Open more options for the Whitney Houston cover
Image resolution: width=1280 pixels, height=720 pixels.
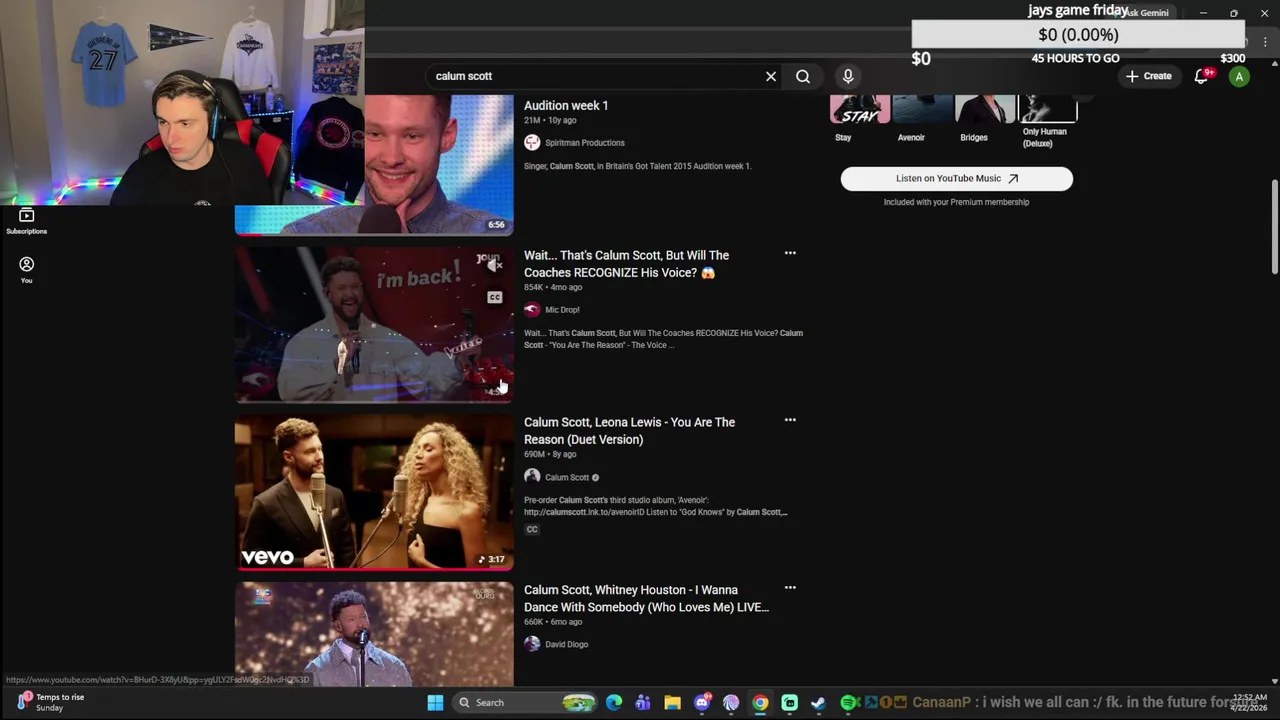790,588
